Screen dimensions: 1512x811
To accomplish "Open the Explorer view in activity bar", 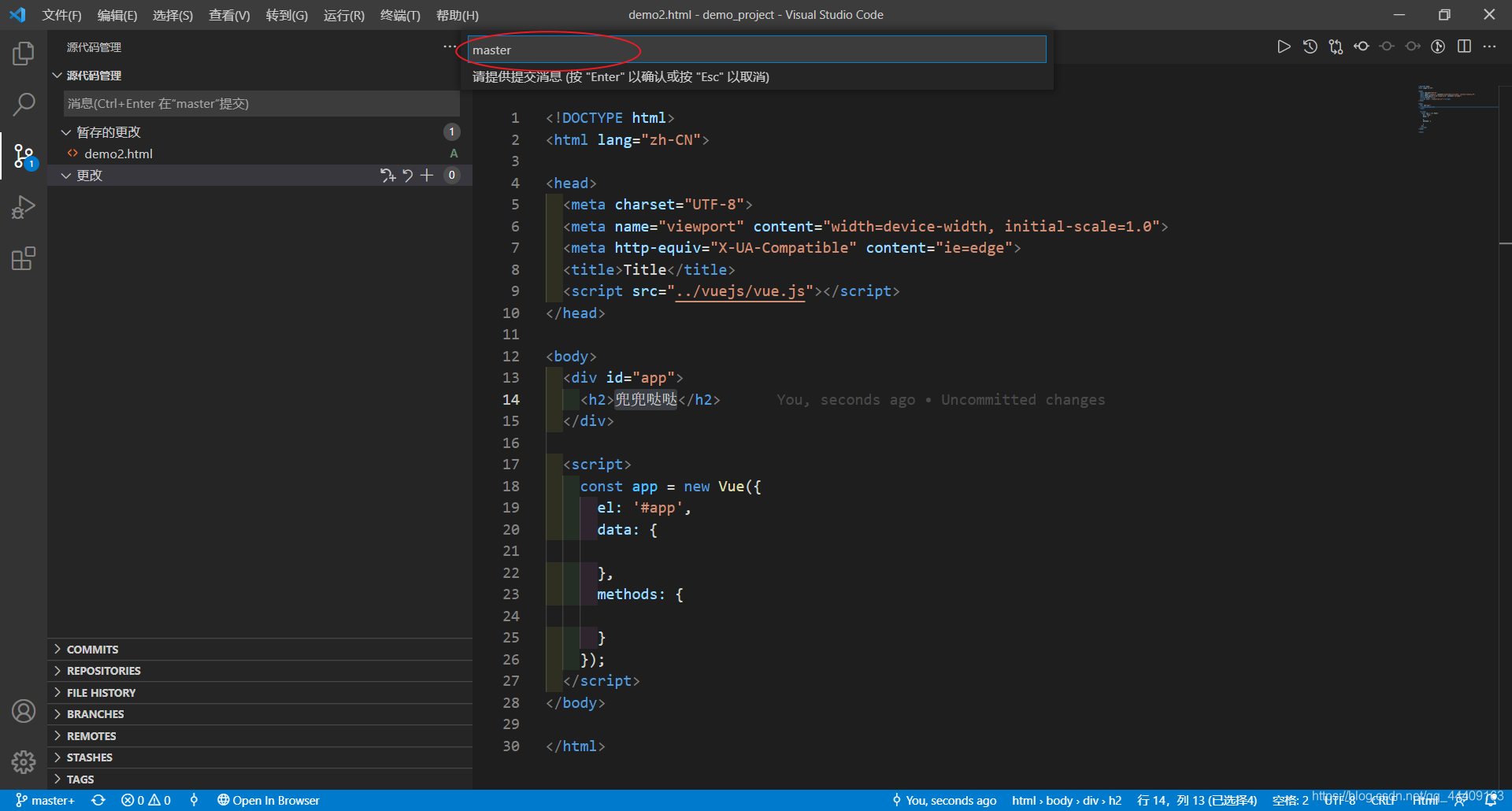I will pos(24,54).
